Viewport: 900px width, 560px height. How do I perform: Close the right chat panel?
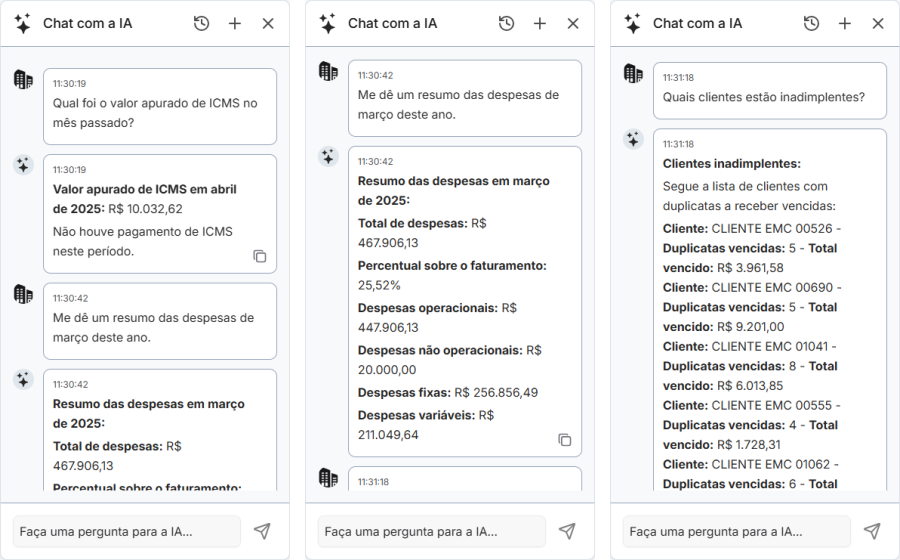(878, 24)
